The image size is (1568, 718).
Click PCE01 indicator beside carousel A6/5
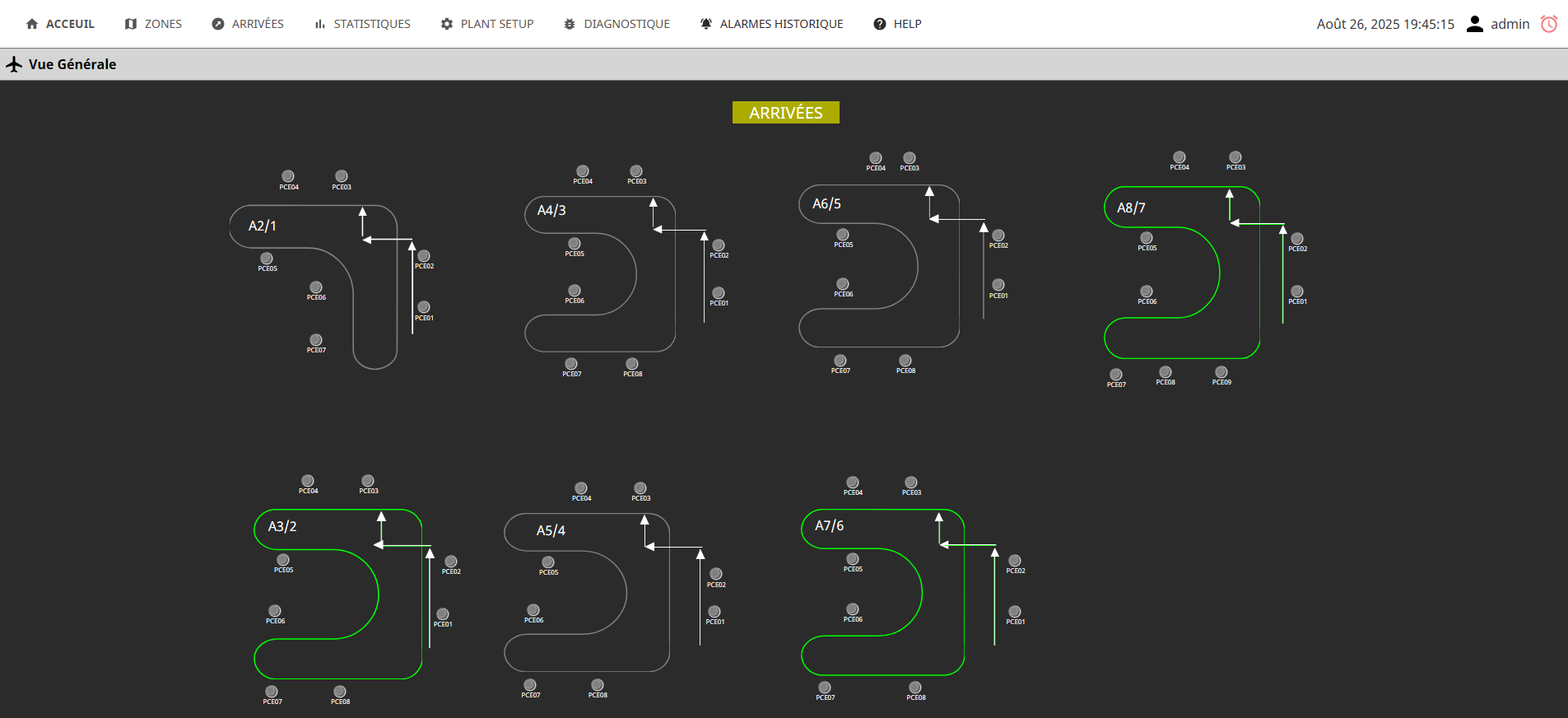point(998,285)
